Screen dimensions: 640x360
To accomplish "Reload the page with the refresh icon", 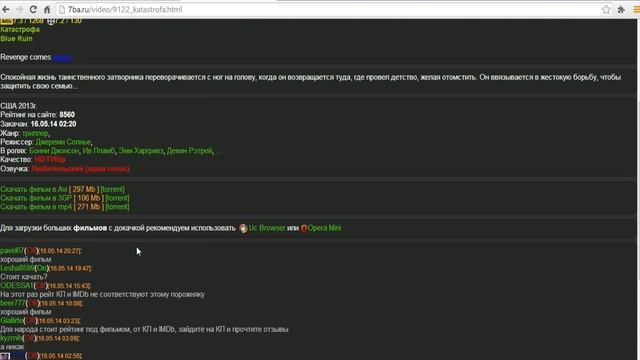I will tap(33, 9).
